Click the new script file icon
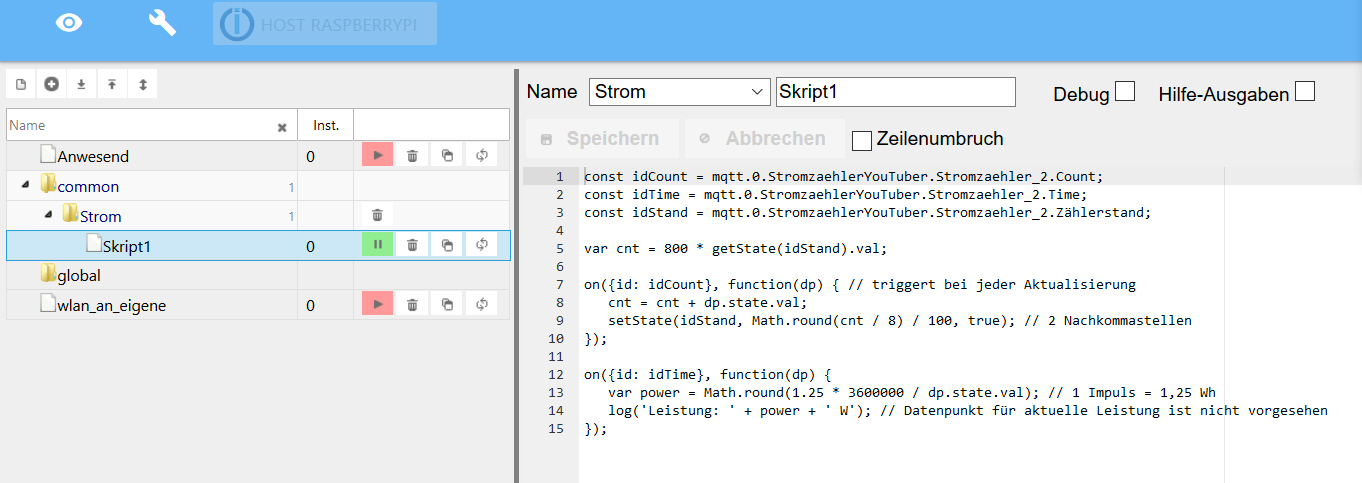This screenshot has height=483, width=1362. tap(21, 85)
